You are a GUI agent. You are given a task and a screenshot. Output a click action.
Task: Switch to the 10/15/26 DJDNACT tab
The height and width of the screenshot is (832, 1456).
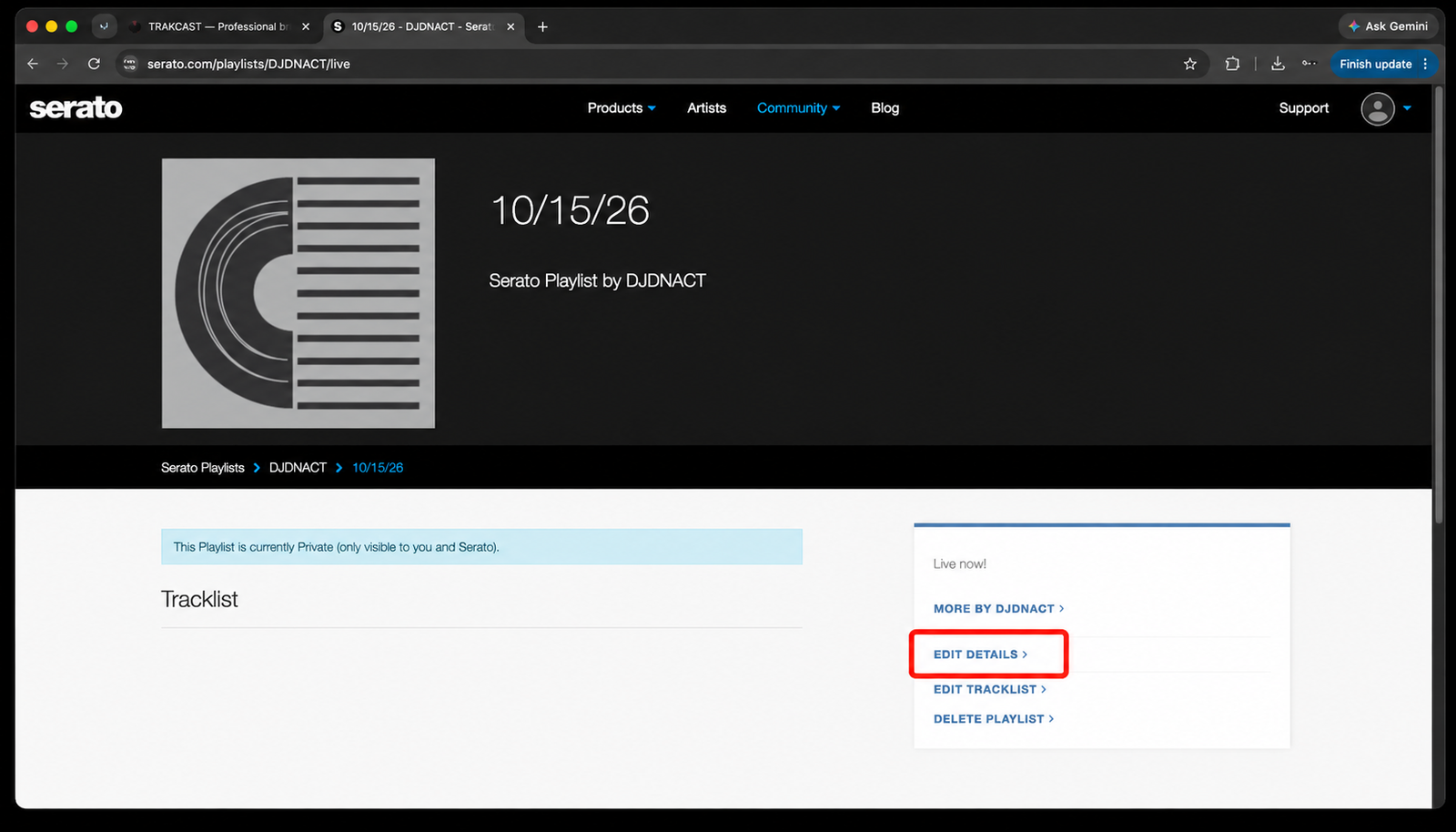[x=424, y=26]
